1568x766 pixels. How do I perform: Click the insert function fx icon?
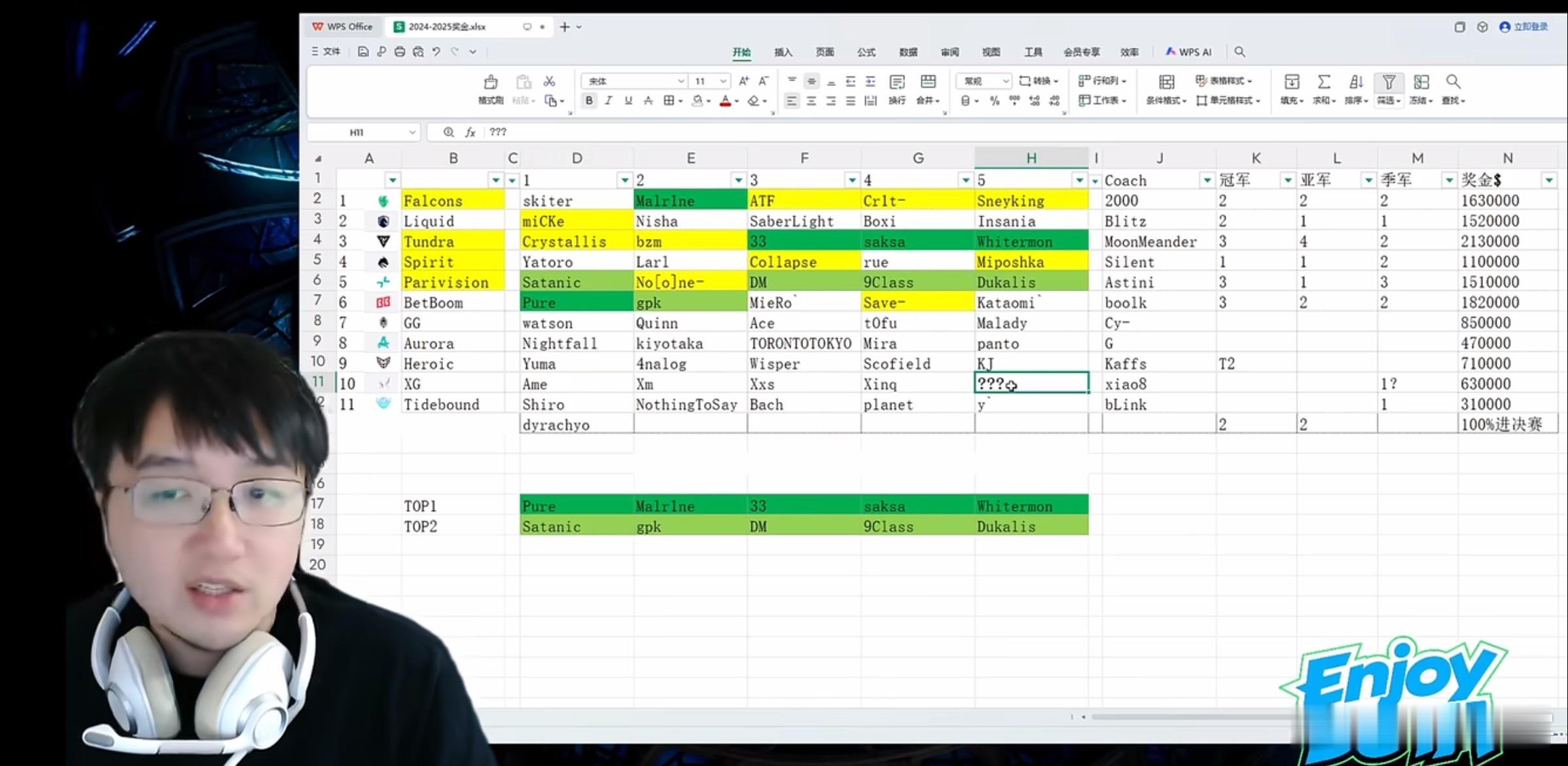point(470,132)
